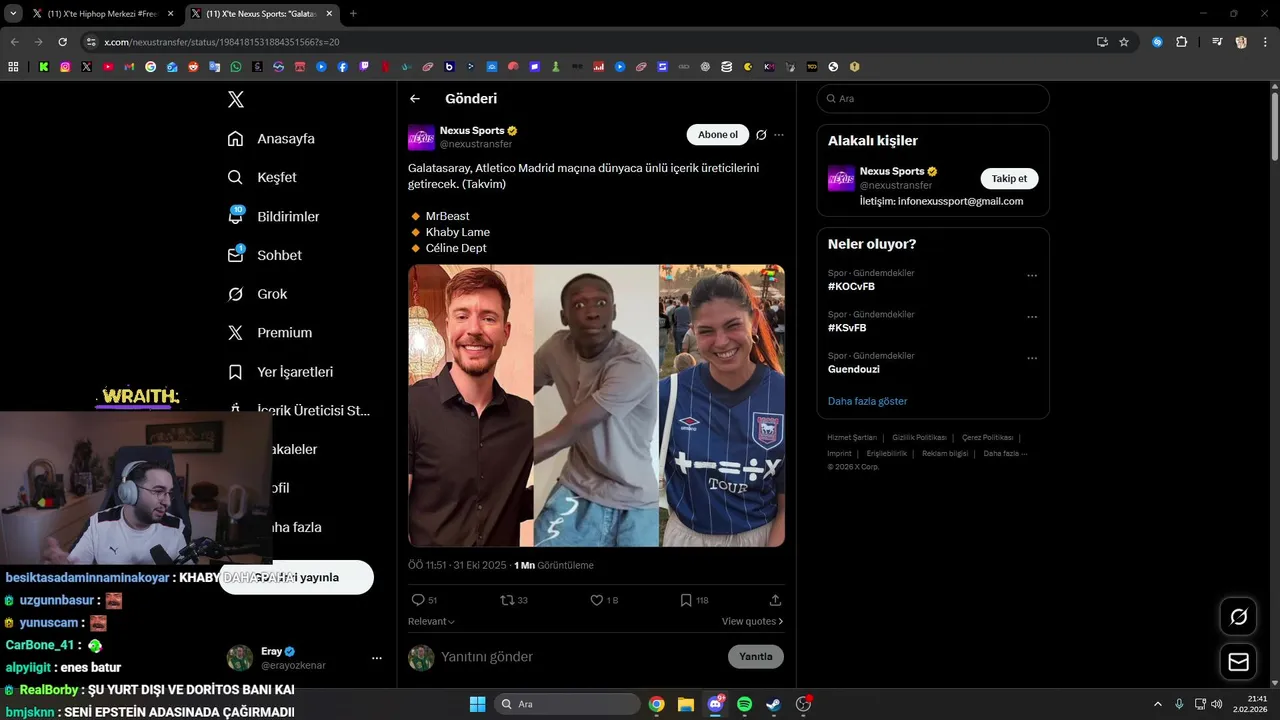Image resolution: width=1280 pixels, height=720 pixels.
Task: Open Kick bookmark in bookmarks bar
Action: (x=44, y=67)
